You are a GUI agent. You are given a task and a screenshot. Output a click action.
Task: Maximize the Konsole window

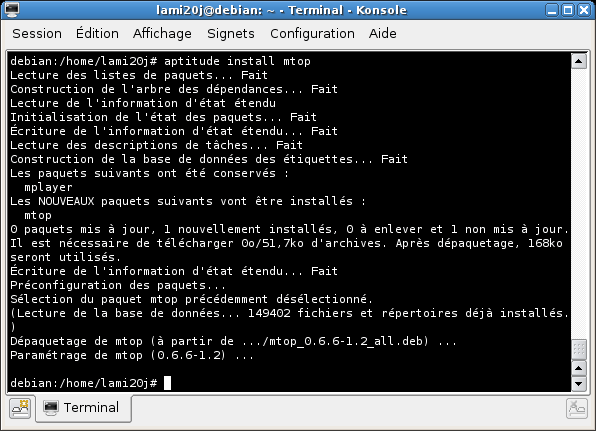(x=568, y=10)
